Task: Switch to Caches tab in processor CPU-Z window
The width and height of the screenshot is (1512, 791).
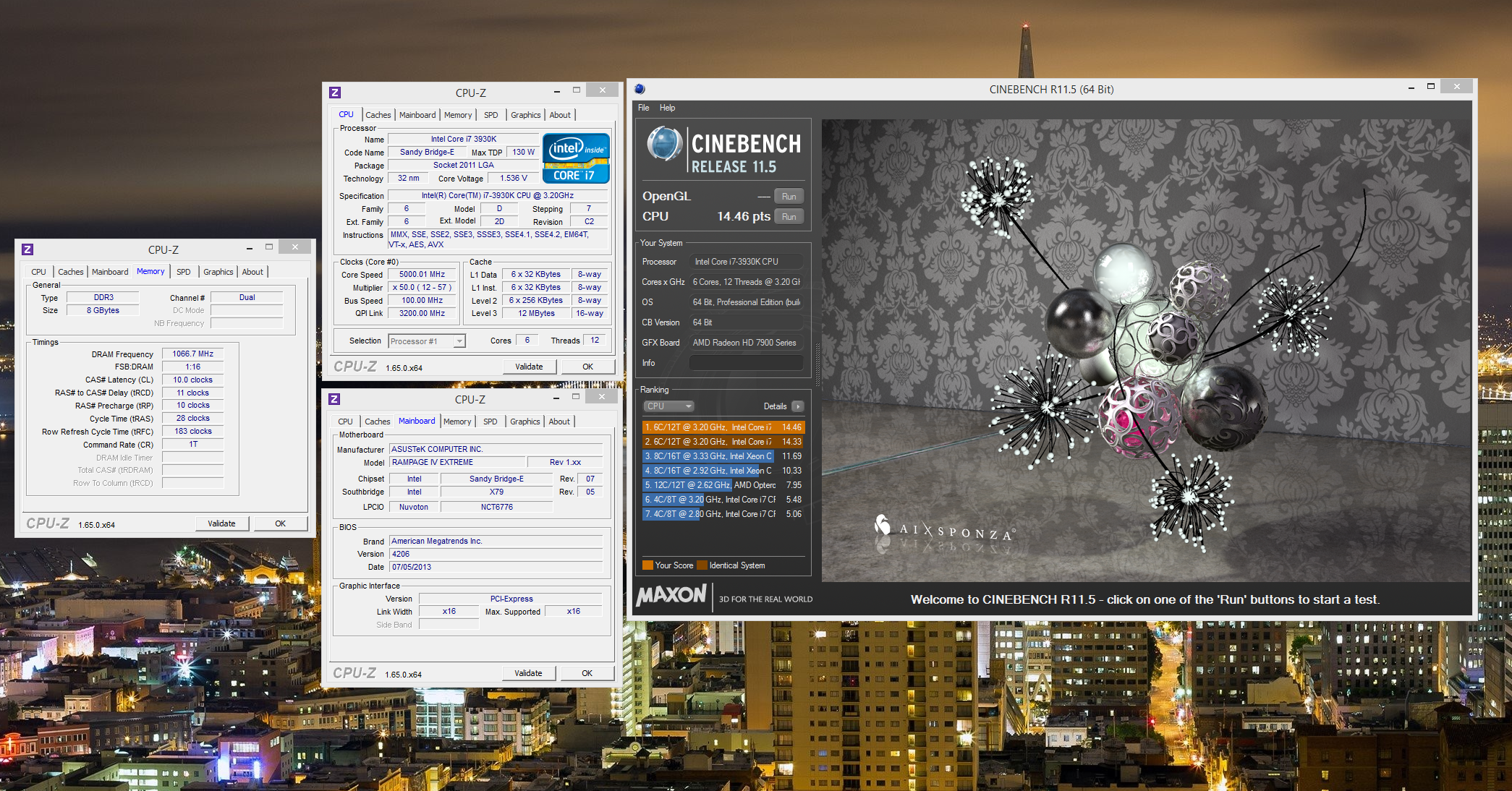Action: 378,115
